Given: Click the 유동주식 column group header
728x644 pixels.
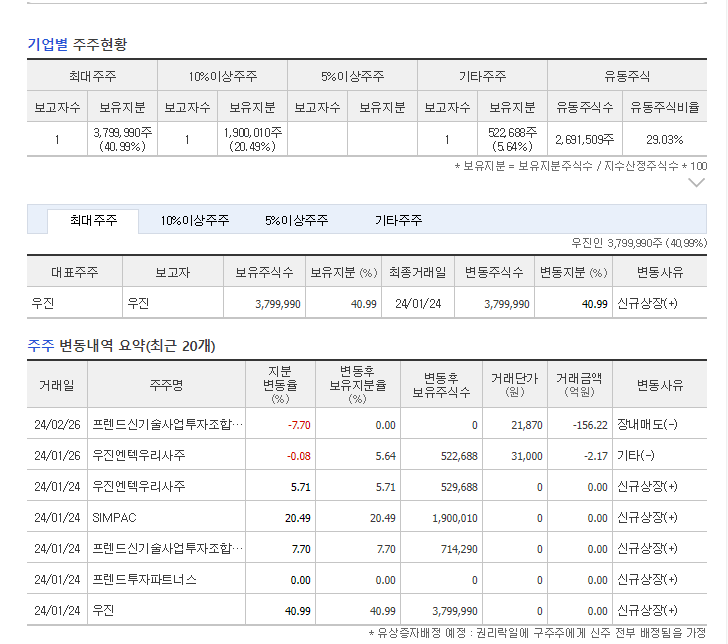Looking at the screenshot, I should click(x=627, y=76).
